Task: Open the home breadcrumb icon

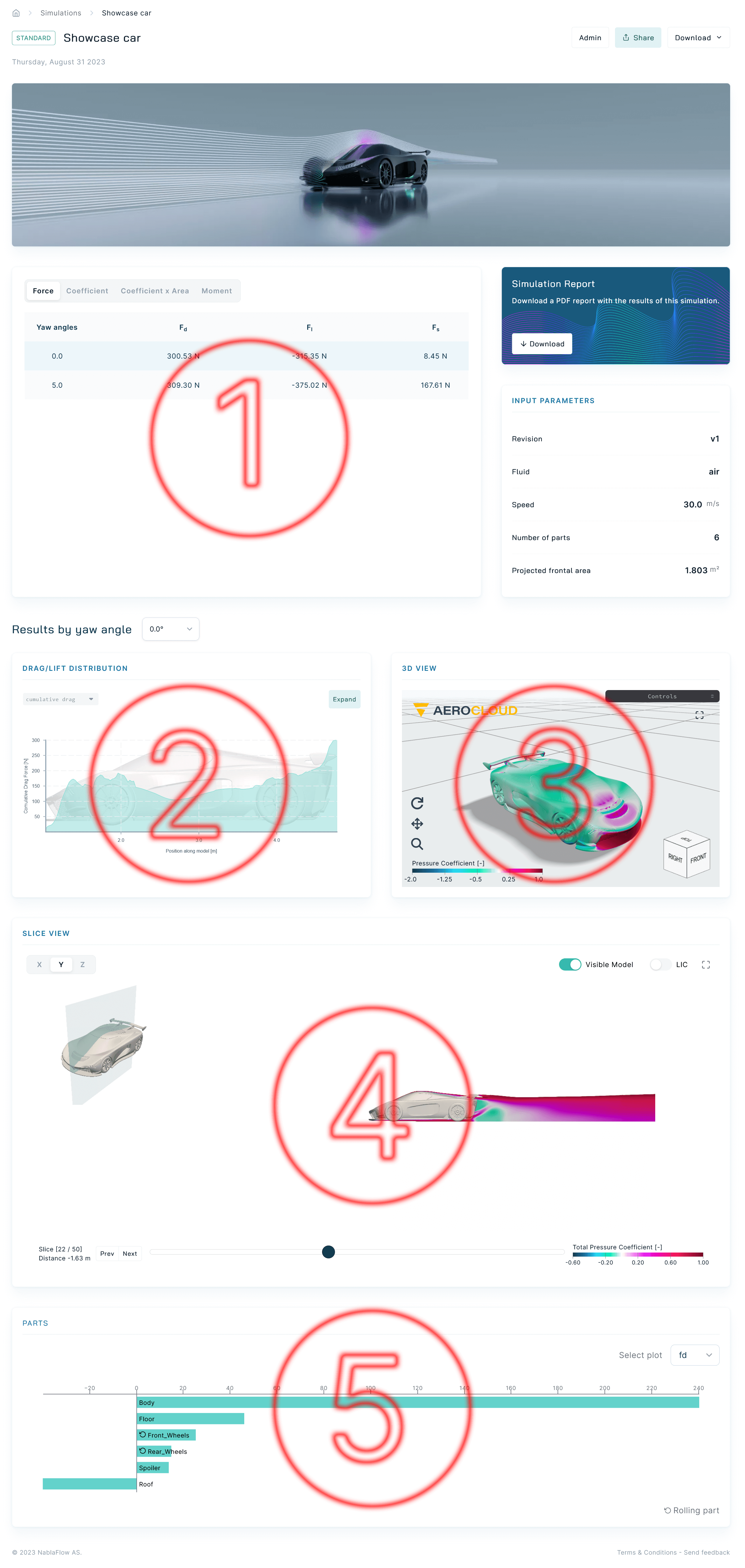Action: (15, 12)
